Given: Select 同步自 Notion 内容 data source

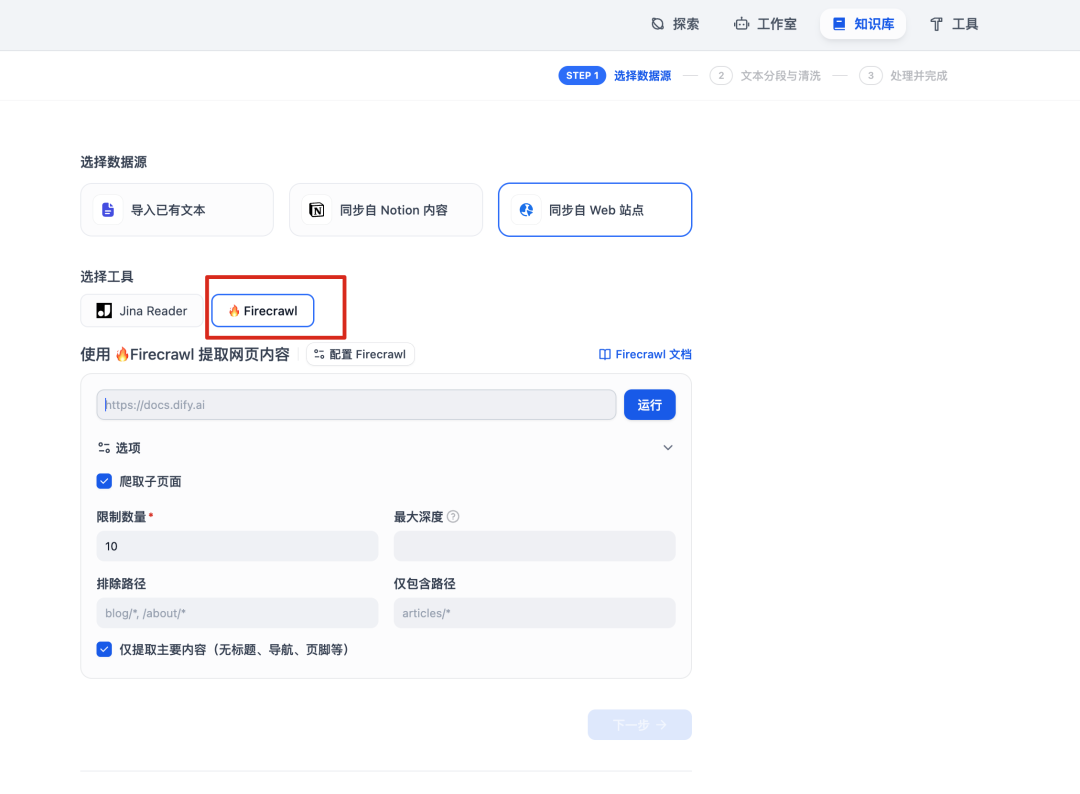Looking at the screenshot, I should coord(386,210).
